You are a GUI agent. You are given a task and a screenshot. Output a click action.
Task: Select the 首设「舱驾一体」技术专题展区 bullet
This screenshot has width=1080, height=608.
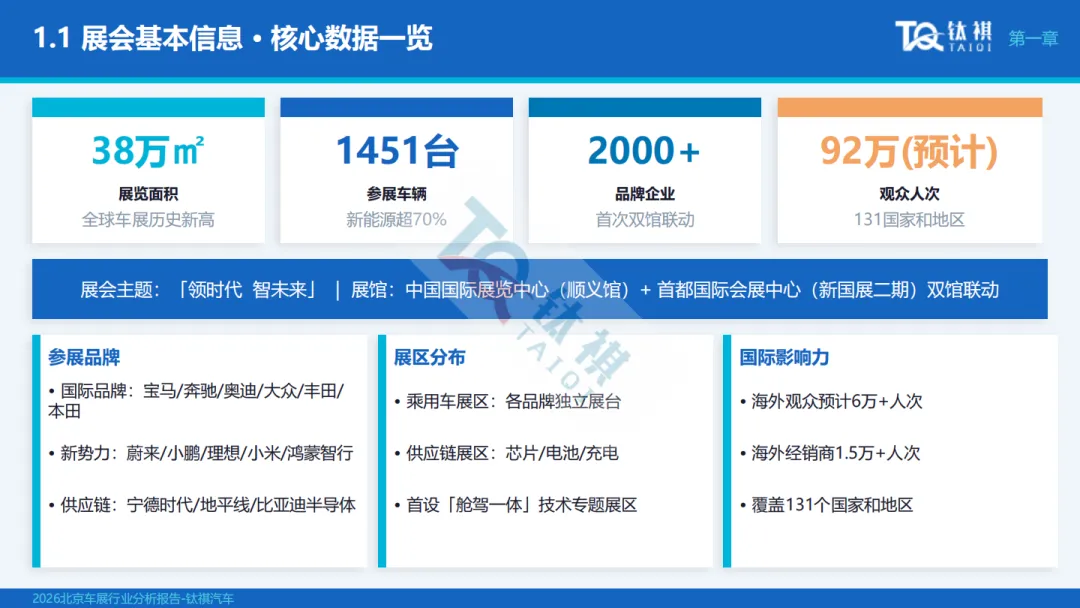[516, 505]
